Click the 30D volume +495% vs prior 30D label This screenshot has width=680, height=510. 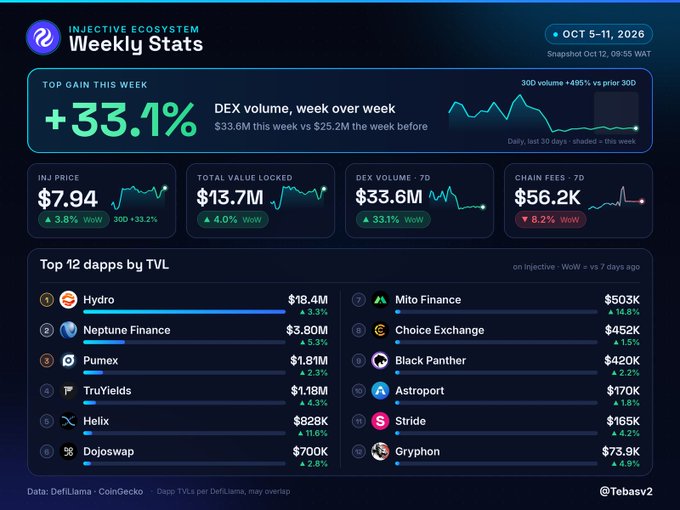(x=579, y=83)
